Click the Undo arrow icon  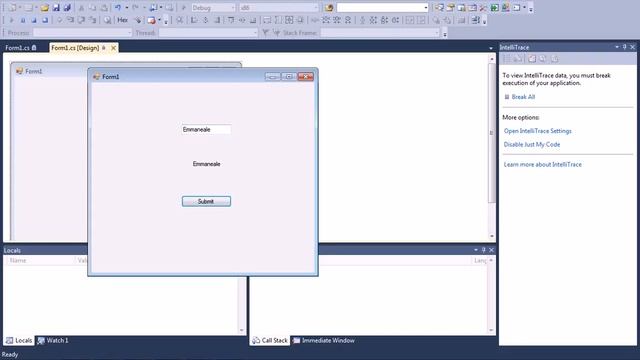(x=118, y=8)
